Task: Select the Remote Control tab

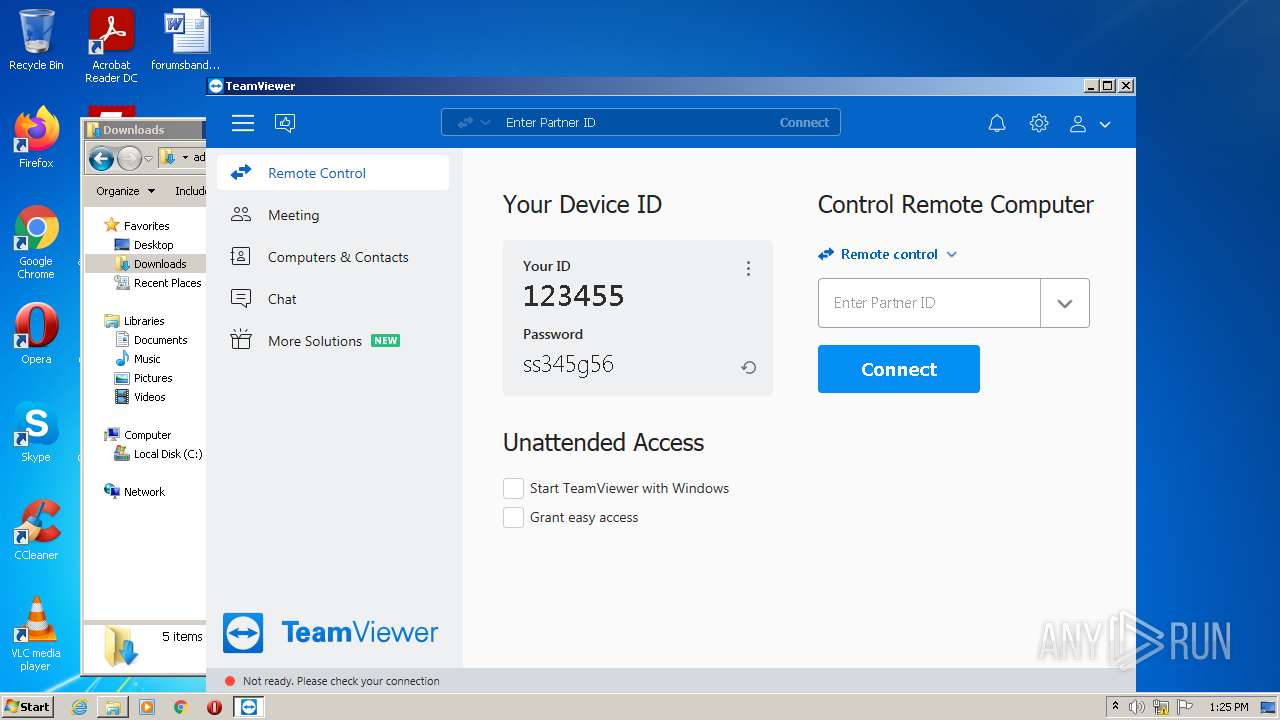Action: click(333, 173)
